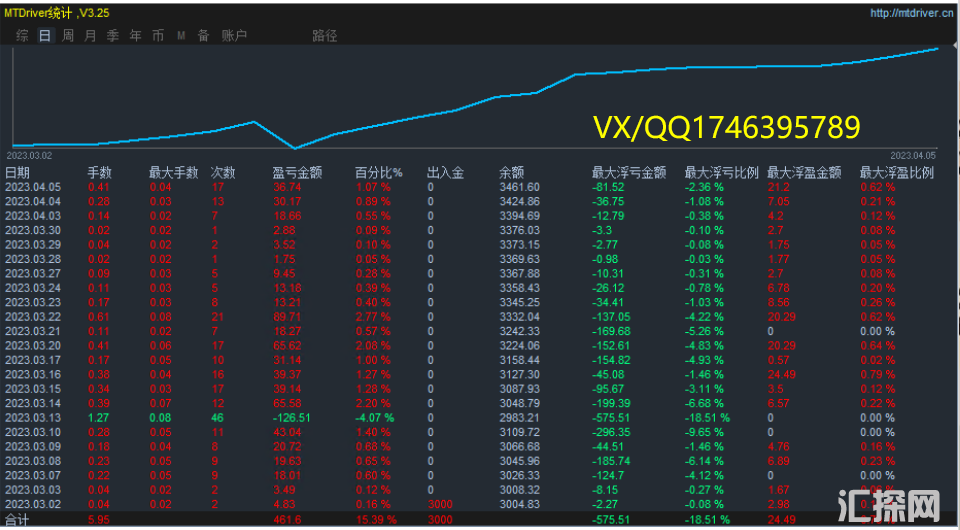The height and width of the screenshot is (530, 960).
Task: Click the 最大浮亏金额 column header
Action: pyautogui.click(x=629, y=172)
